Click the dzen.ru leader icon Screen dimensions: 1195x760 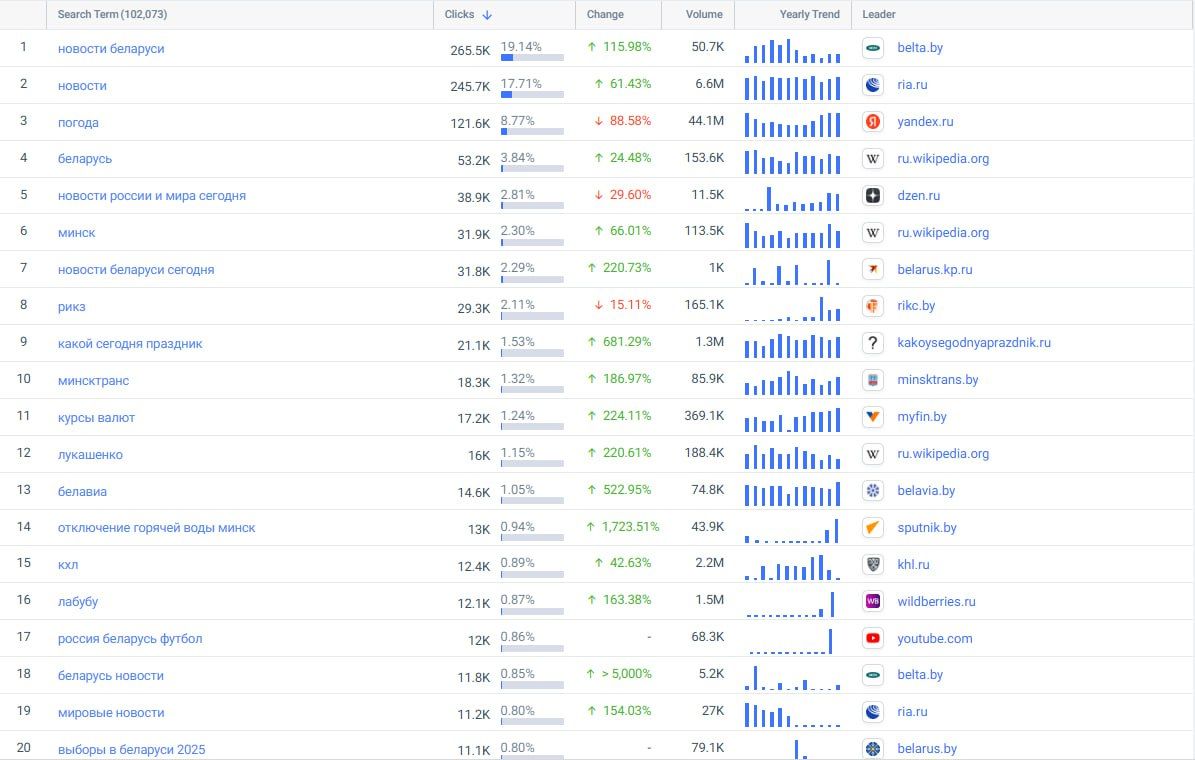click(x=873, y=196)
